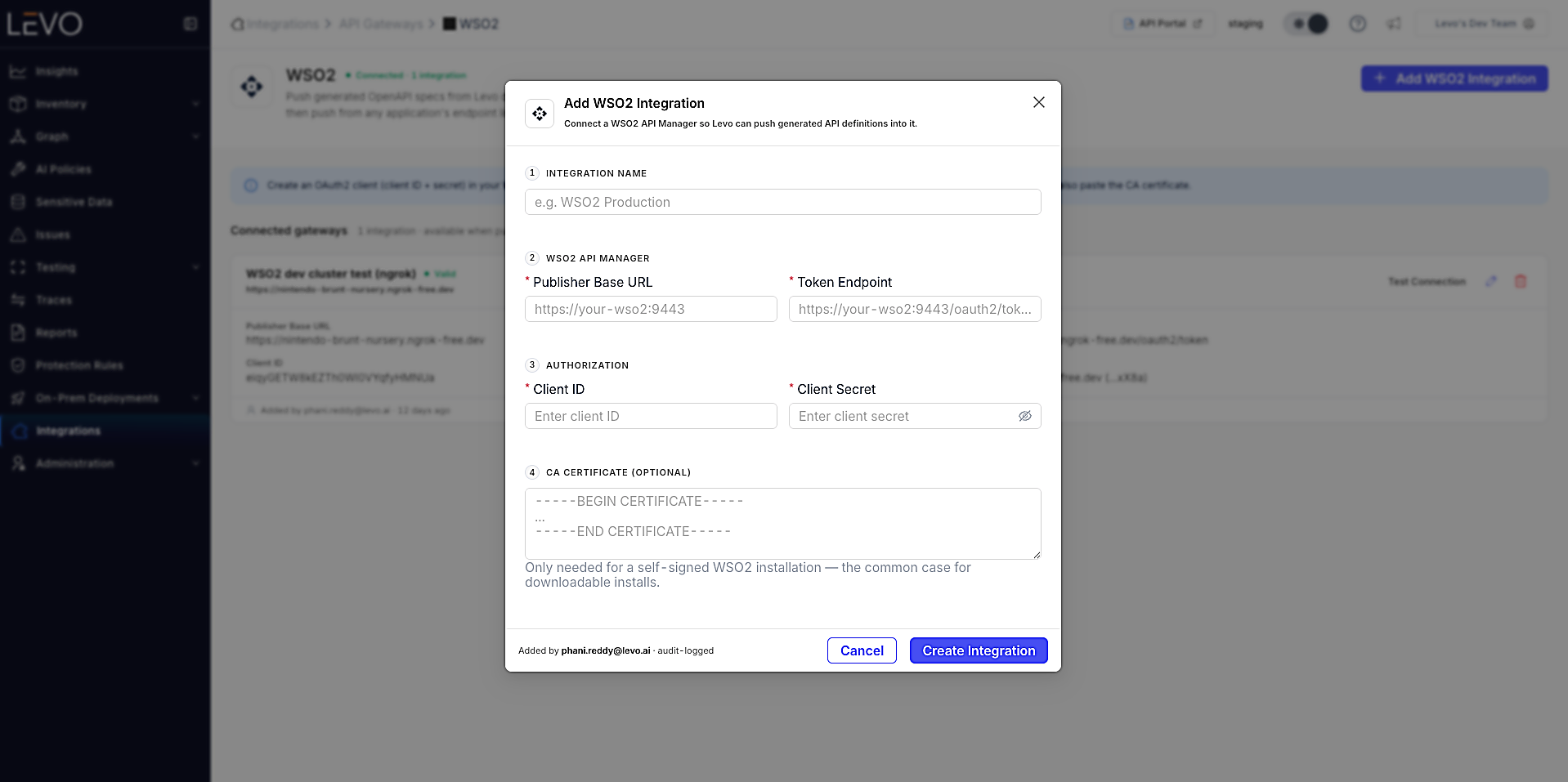
Task: Click the Create Integration button
Action: (x=979, y=650)
